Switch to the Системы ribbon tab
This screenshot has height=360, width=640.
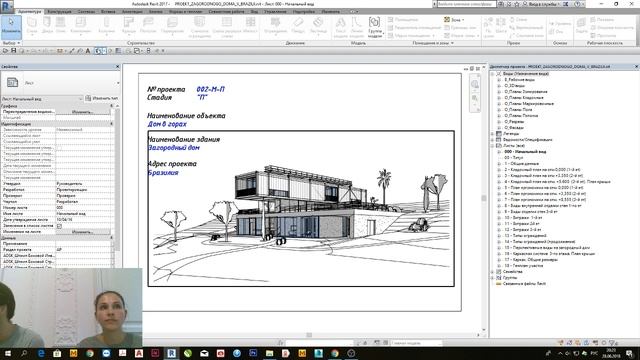click(86, 12)
